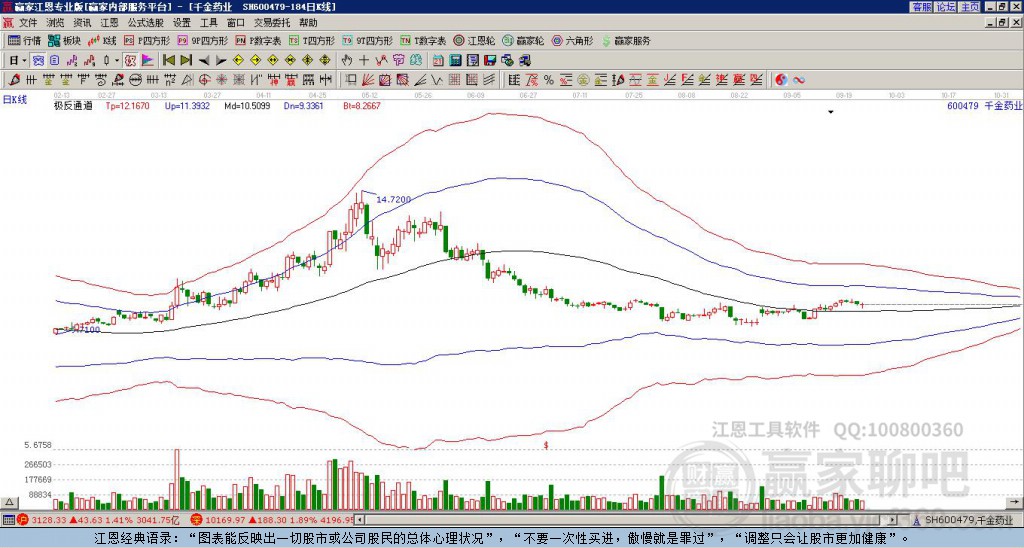Toggle the 权 adjusted-price button
1024x548 pixels.
click(x=130, y=60)
